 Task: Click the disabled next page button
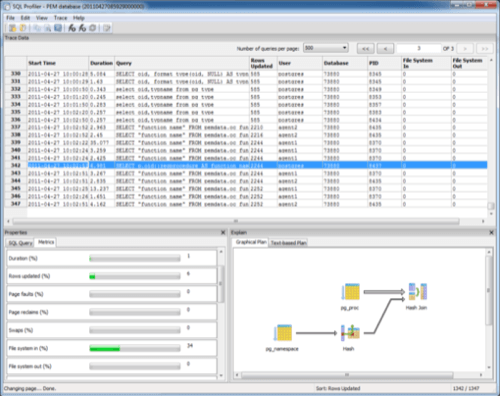[x=465, y=49]
